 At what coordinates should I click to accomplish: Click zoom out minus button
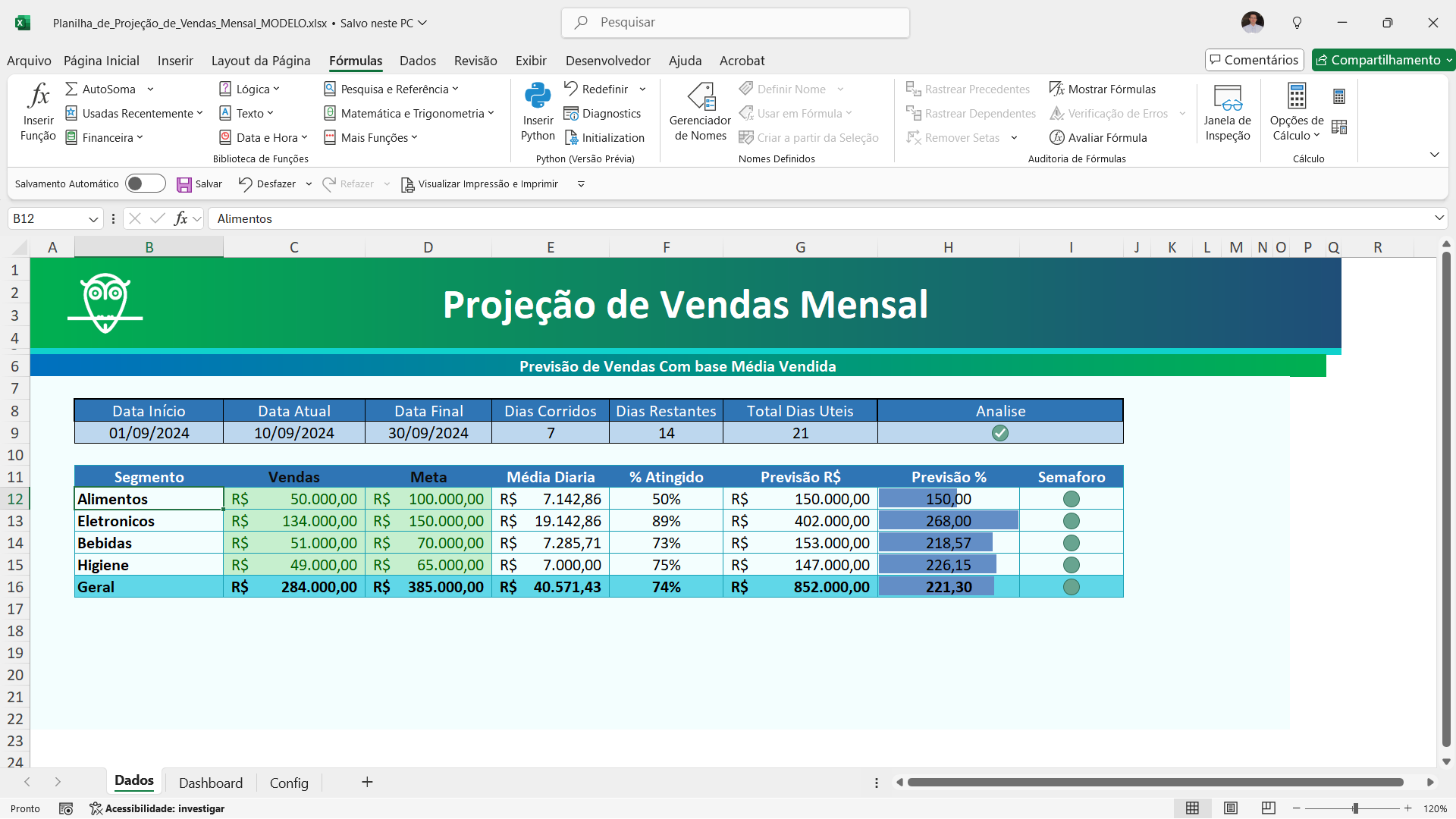click(x=1297, y=808)
